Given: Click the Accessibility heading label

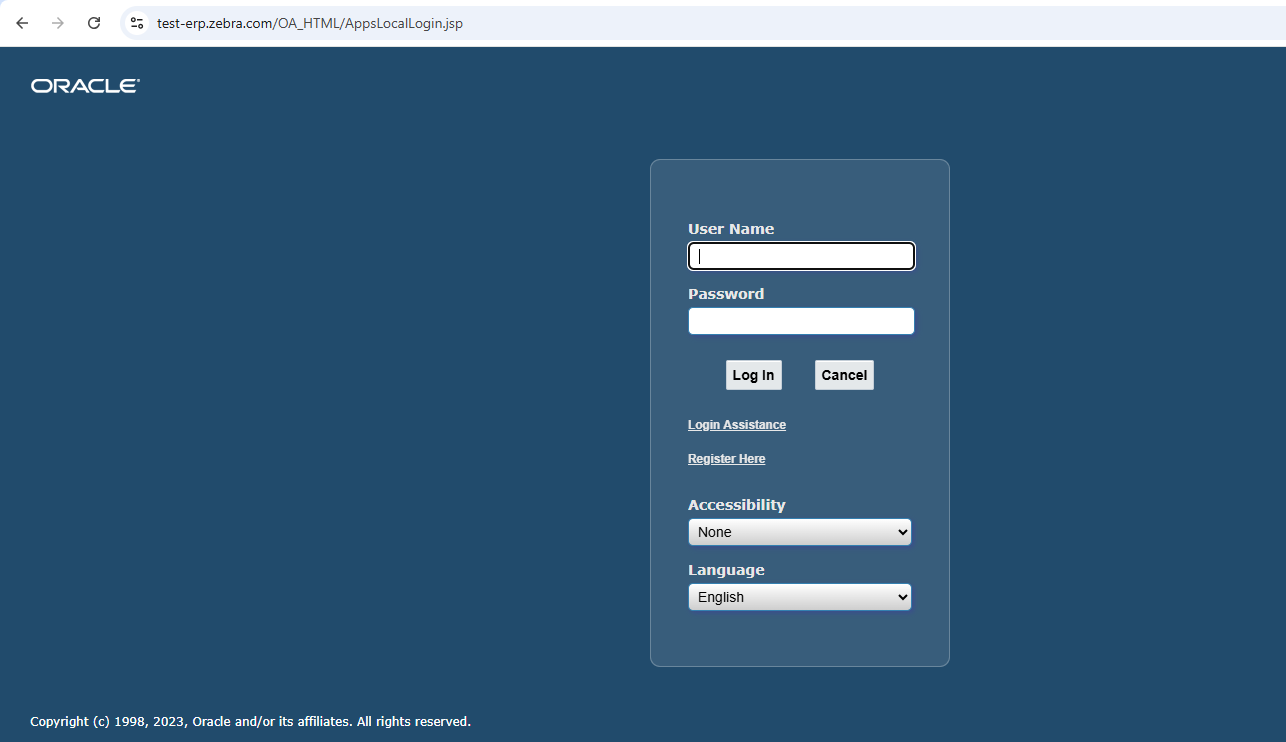Looking at the screenshot, I should [x=736, y=505].
